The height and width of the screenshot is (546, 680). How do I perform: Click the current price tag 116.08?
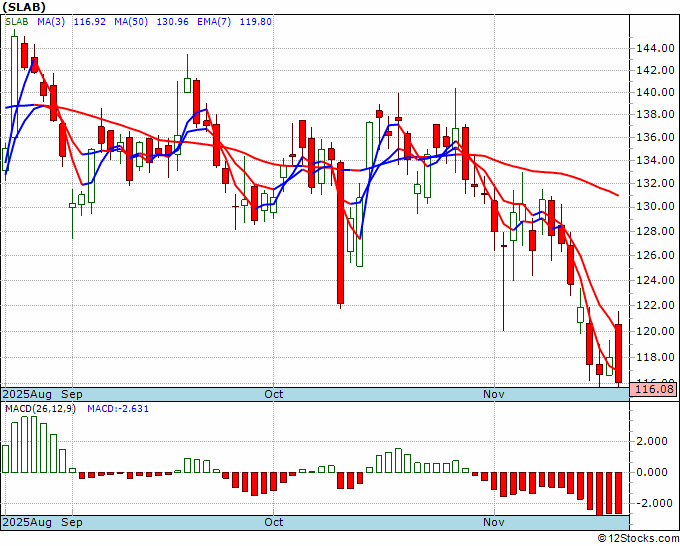point(654,389)
